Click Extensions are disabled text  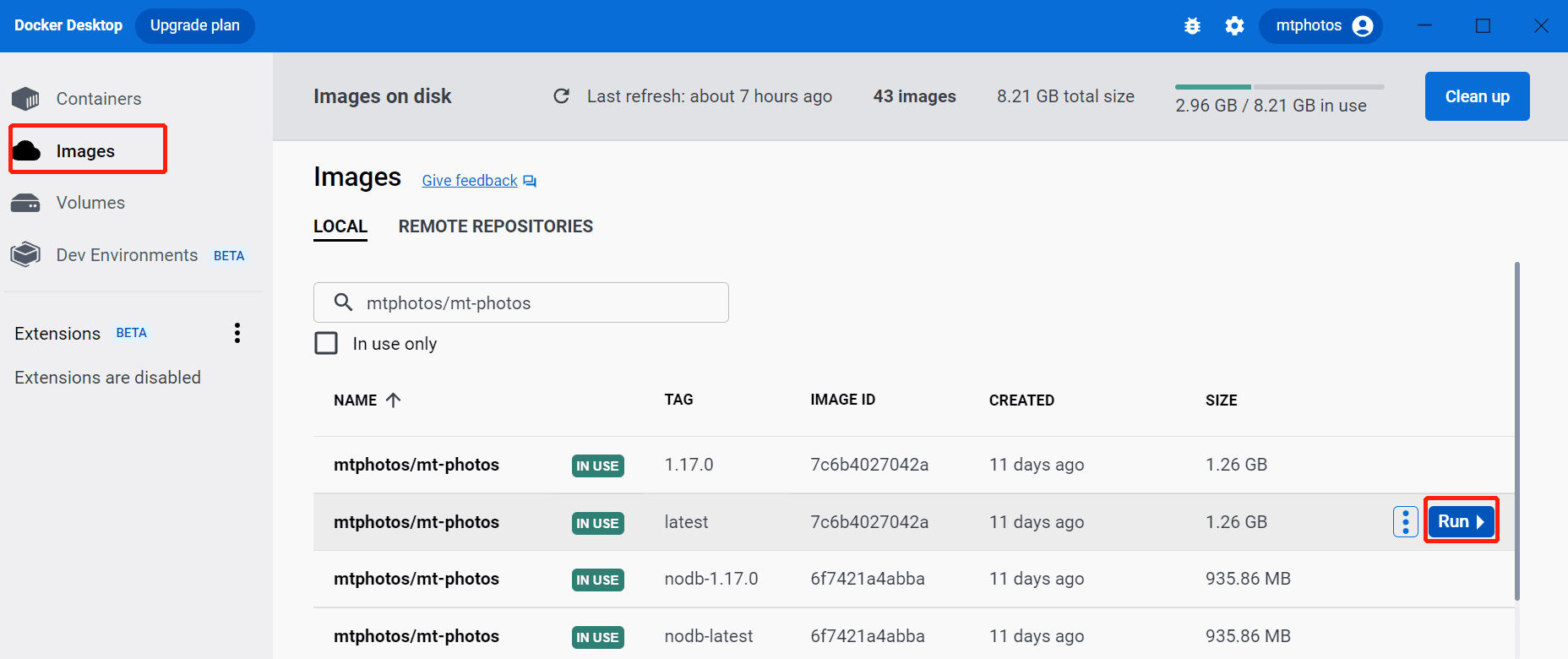pos(107,378)
